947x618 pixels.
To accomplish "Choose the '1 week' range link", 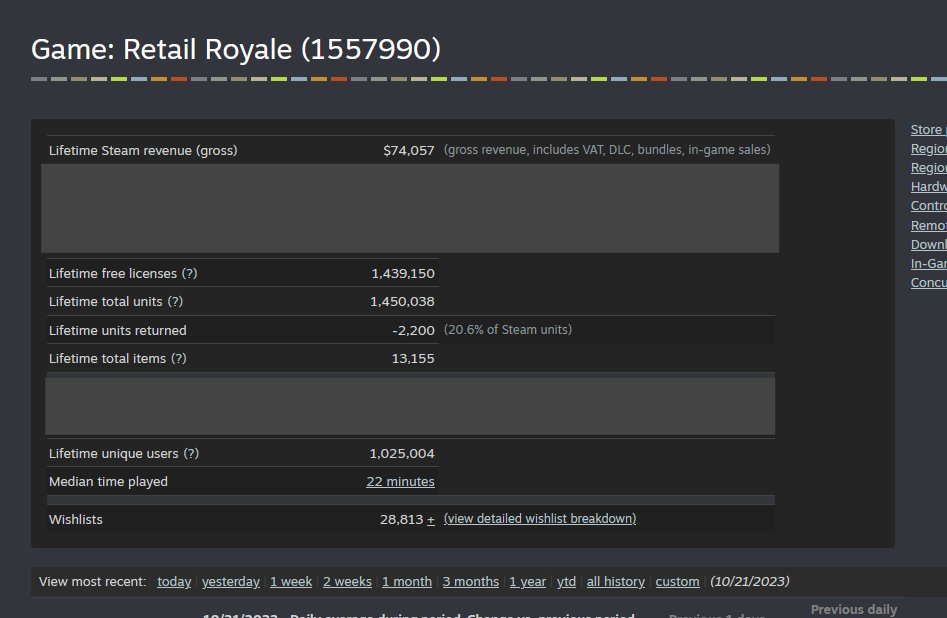I will point(291,581).
